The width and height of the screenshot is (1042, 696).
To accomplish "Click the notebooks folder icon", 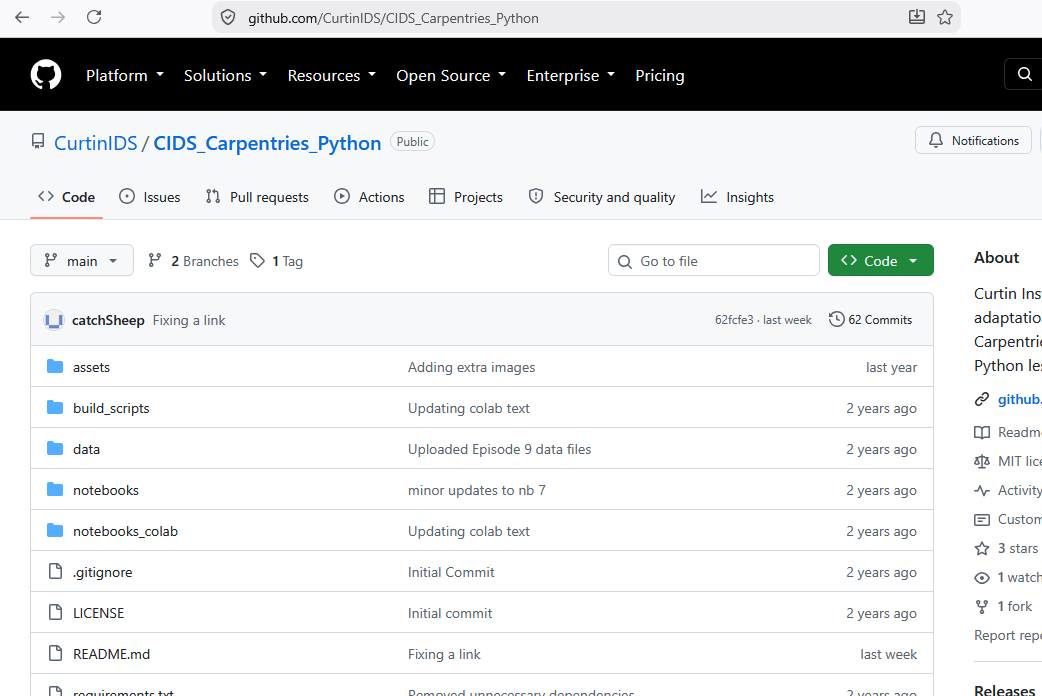I will [x=55, y=490].
